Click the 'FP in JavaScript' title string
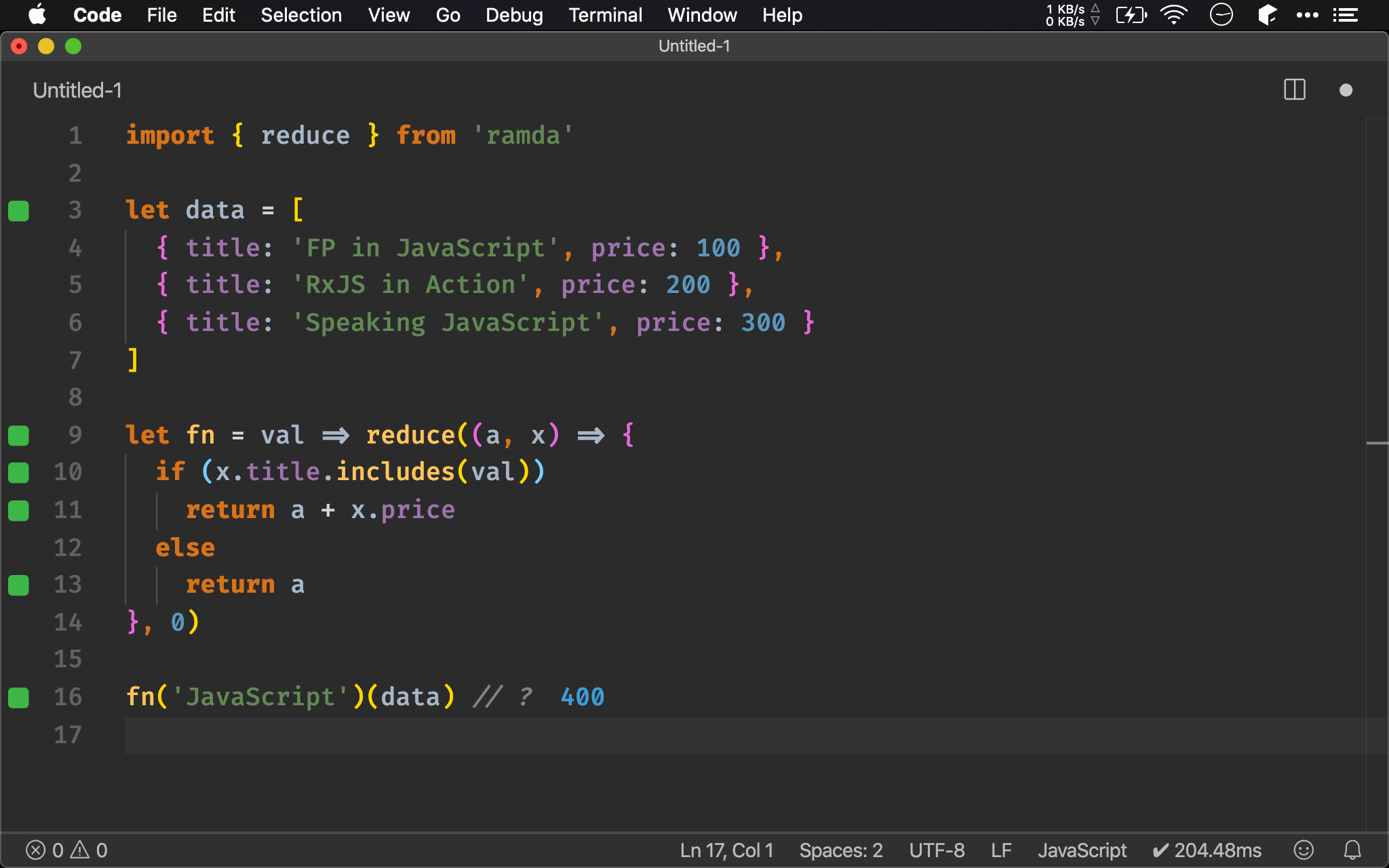 (x=425, y=248)
